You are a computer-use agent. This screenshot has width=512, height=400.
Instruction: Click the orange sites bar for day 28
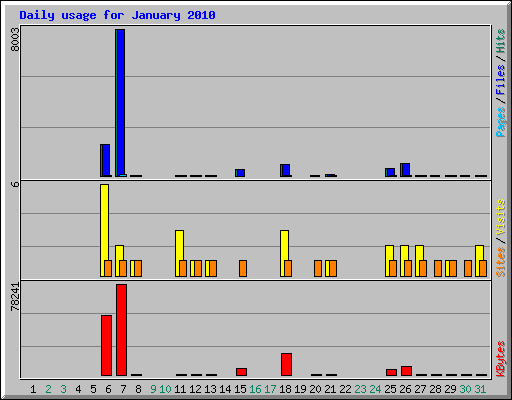(438, 268)
